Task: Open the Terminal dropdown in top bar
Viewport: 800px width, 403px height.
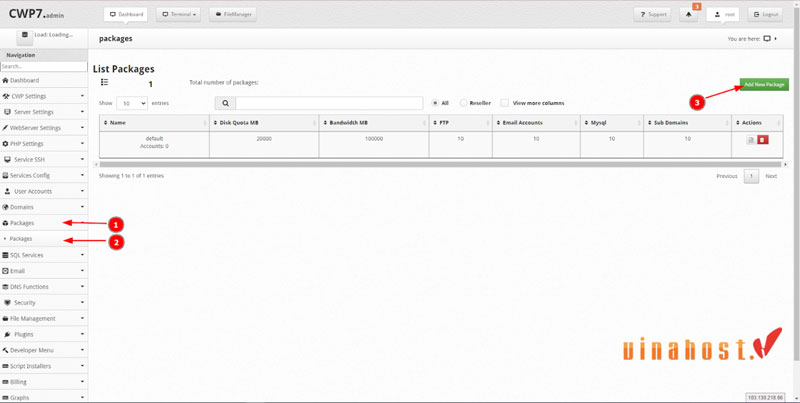Action: (x=178, y=15)
